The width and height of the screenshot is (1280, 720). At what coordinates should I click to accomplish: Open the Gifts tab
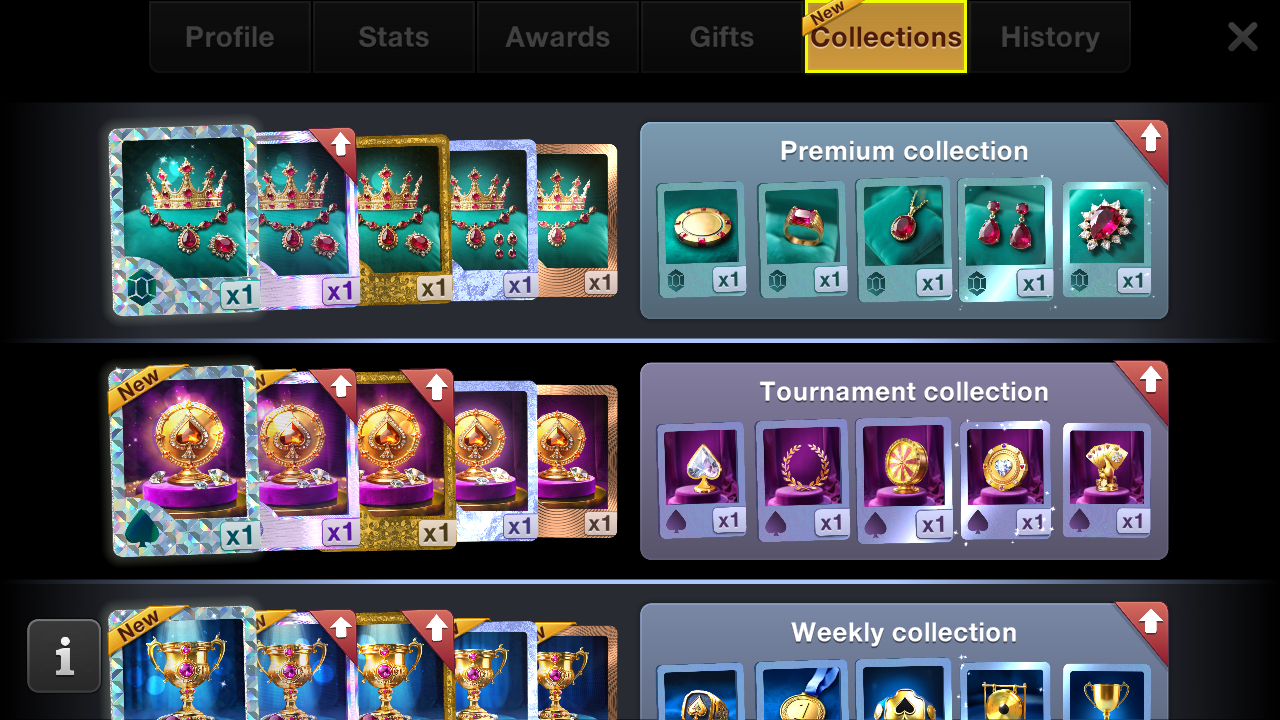[722, 37]
